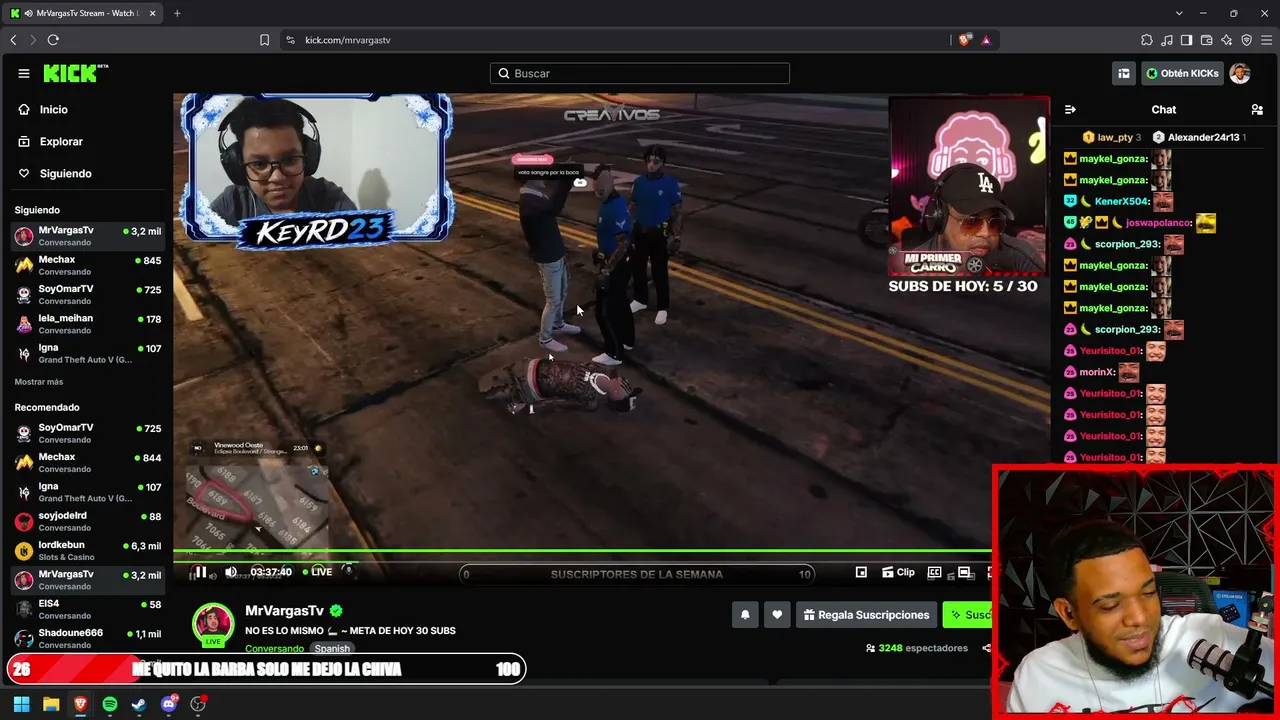
Task: Toggle the Kick sidebar hamburger menu
Action: [x=24, y=73]
